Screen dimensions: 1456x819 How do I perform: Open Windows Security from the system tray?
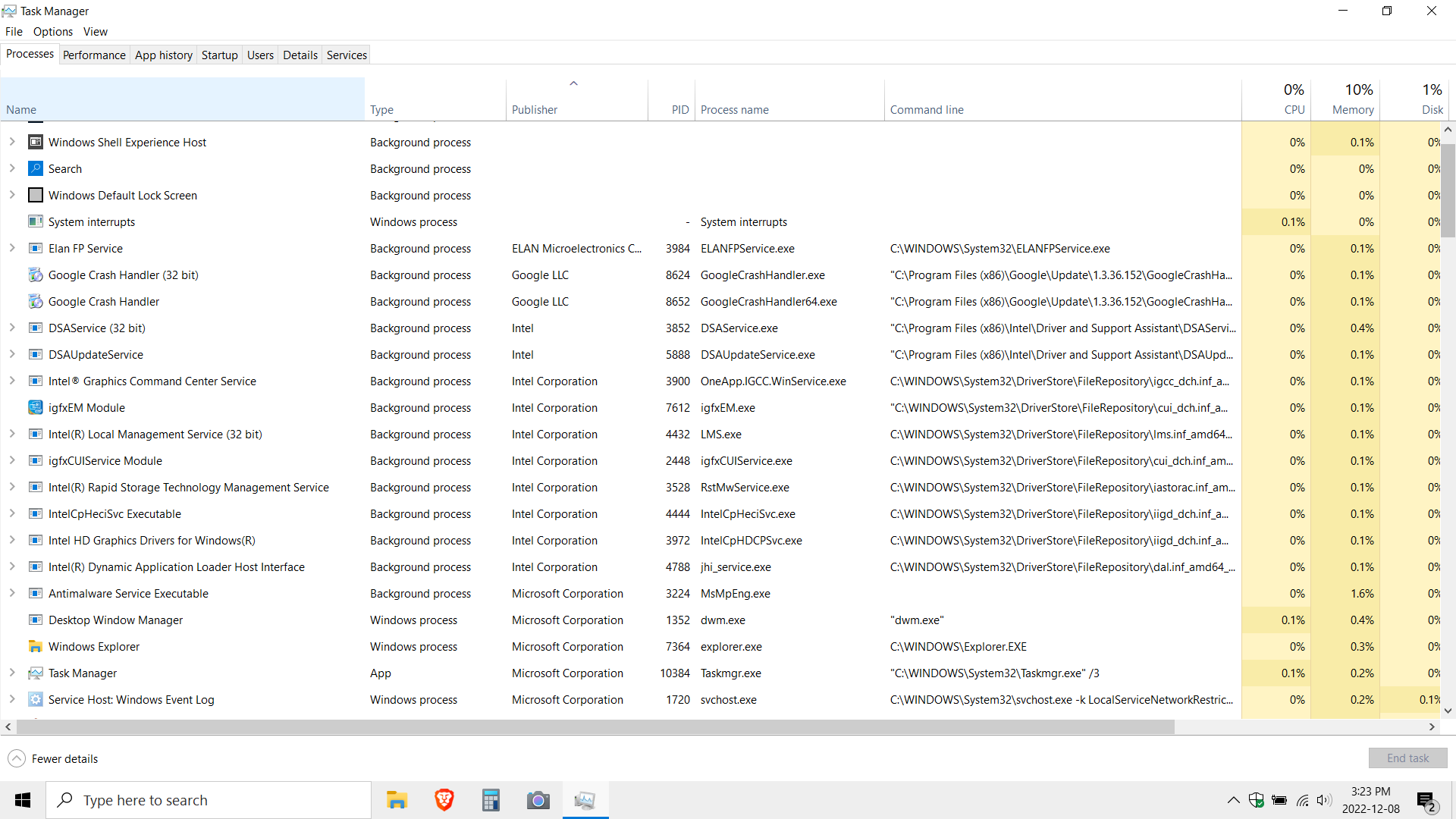click(1257, 800)
